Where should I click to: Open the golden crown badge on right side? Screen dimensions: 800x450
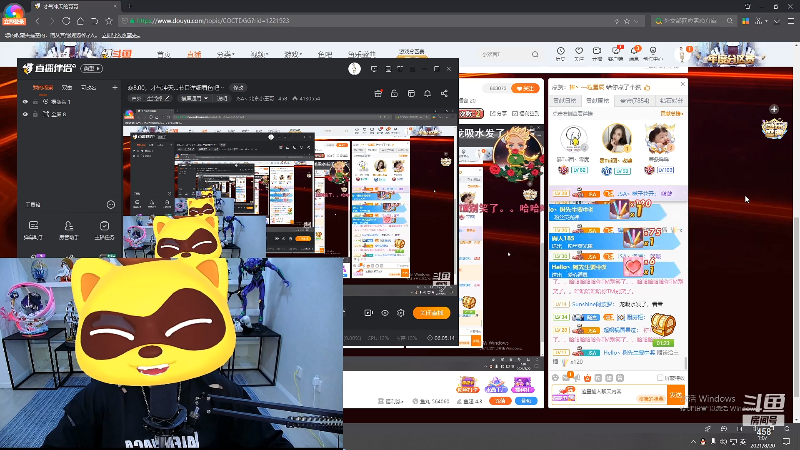pyautogui.click(x=774, y=128)
